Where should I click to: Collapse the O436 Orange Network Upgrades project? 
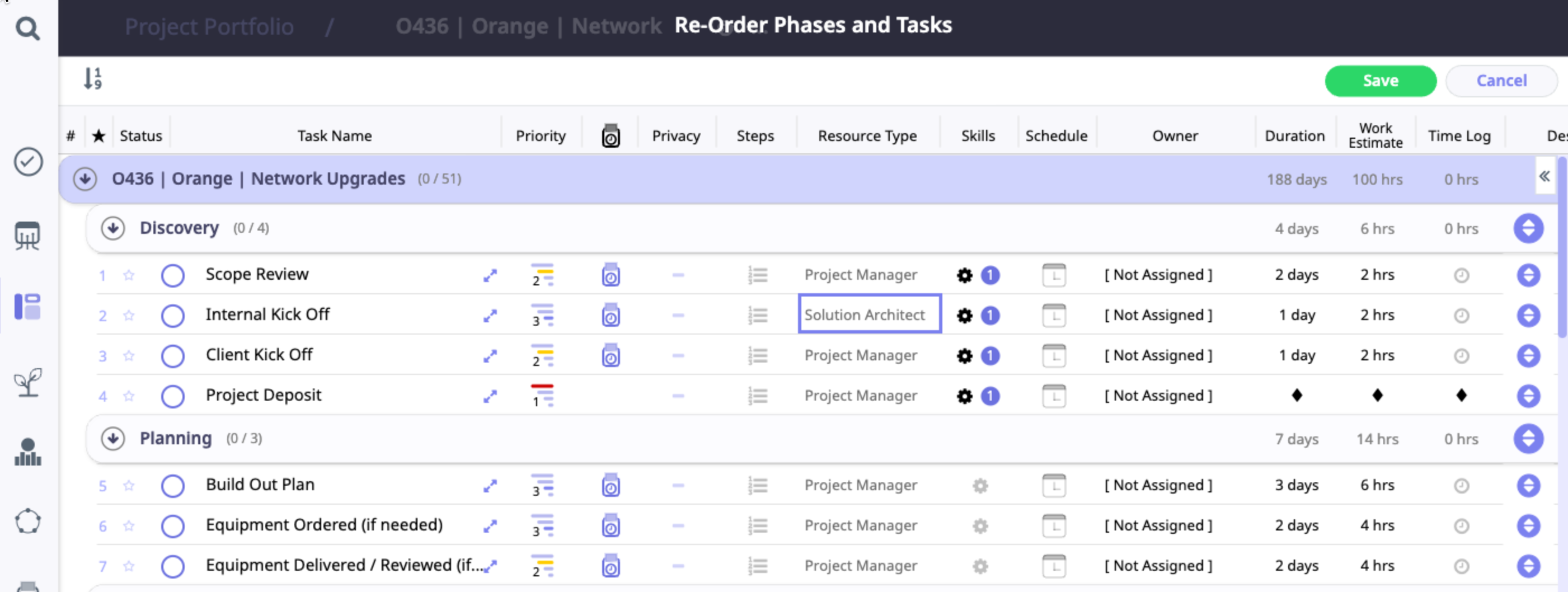coord(85,179)
